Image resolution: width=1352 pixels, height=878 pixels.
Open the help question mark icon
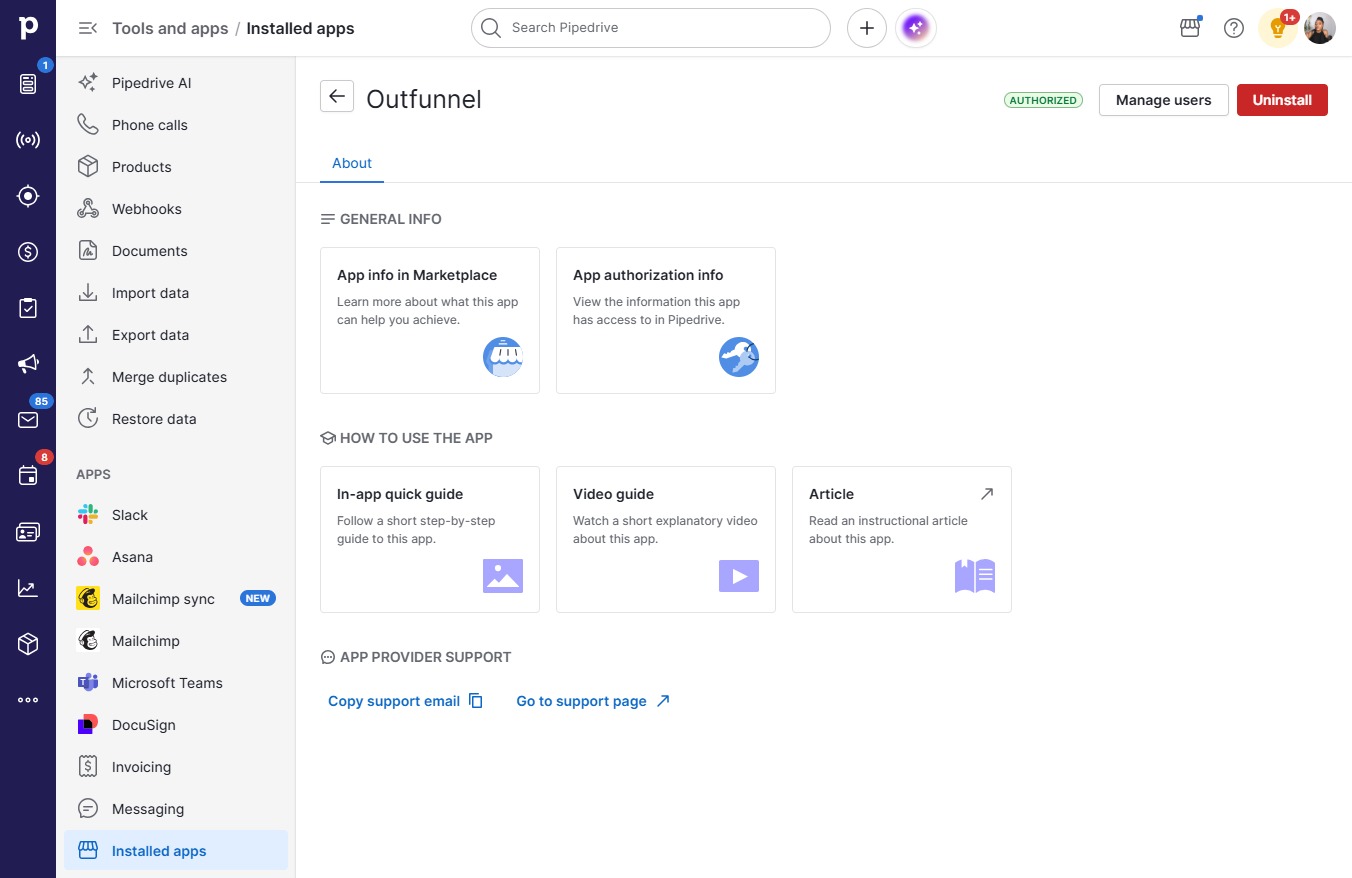1234,28
